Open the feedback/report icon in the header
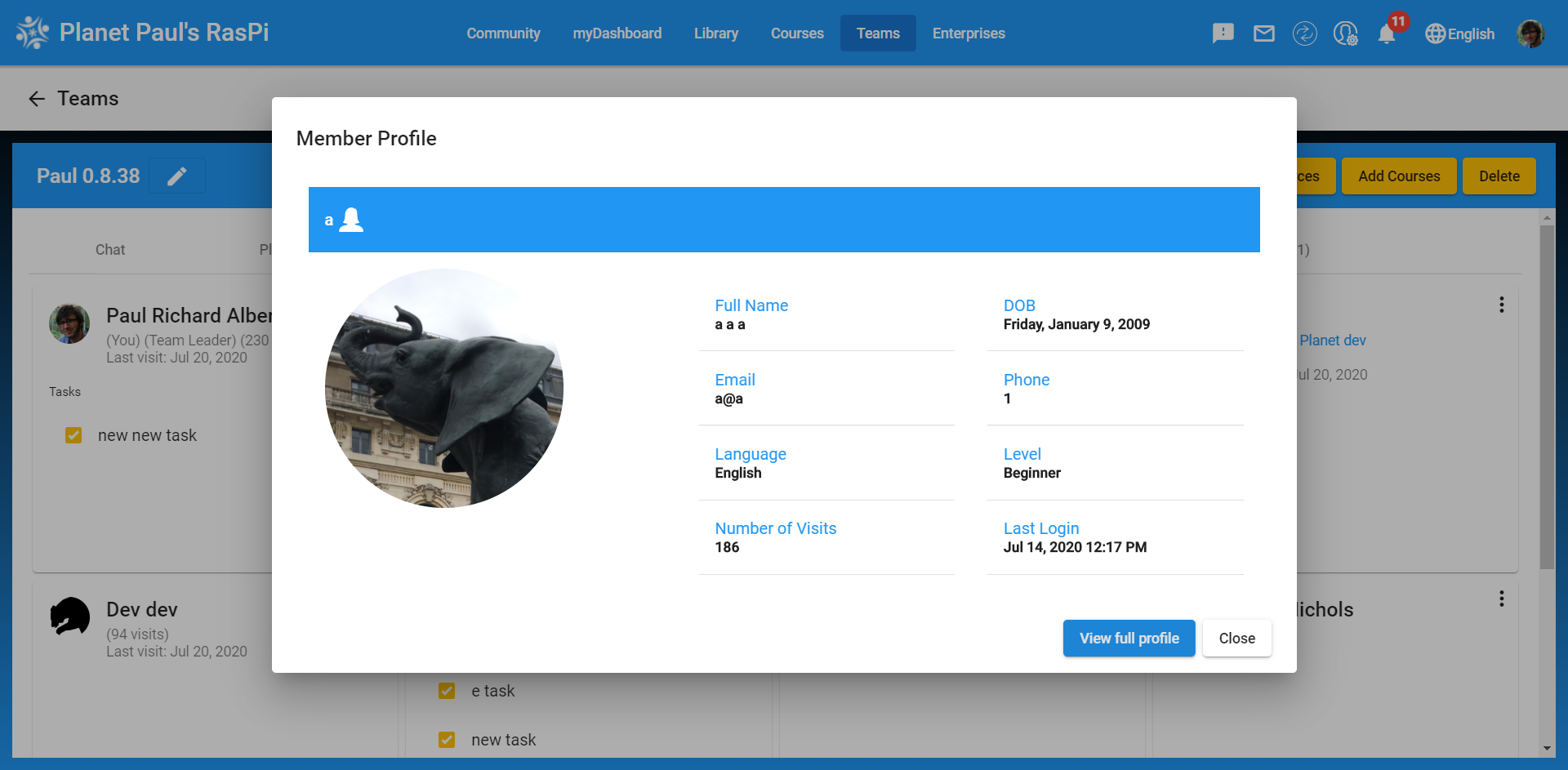This screenshot has height=770, width=1568. click(x=1223, y=33)
